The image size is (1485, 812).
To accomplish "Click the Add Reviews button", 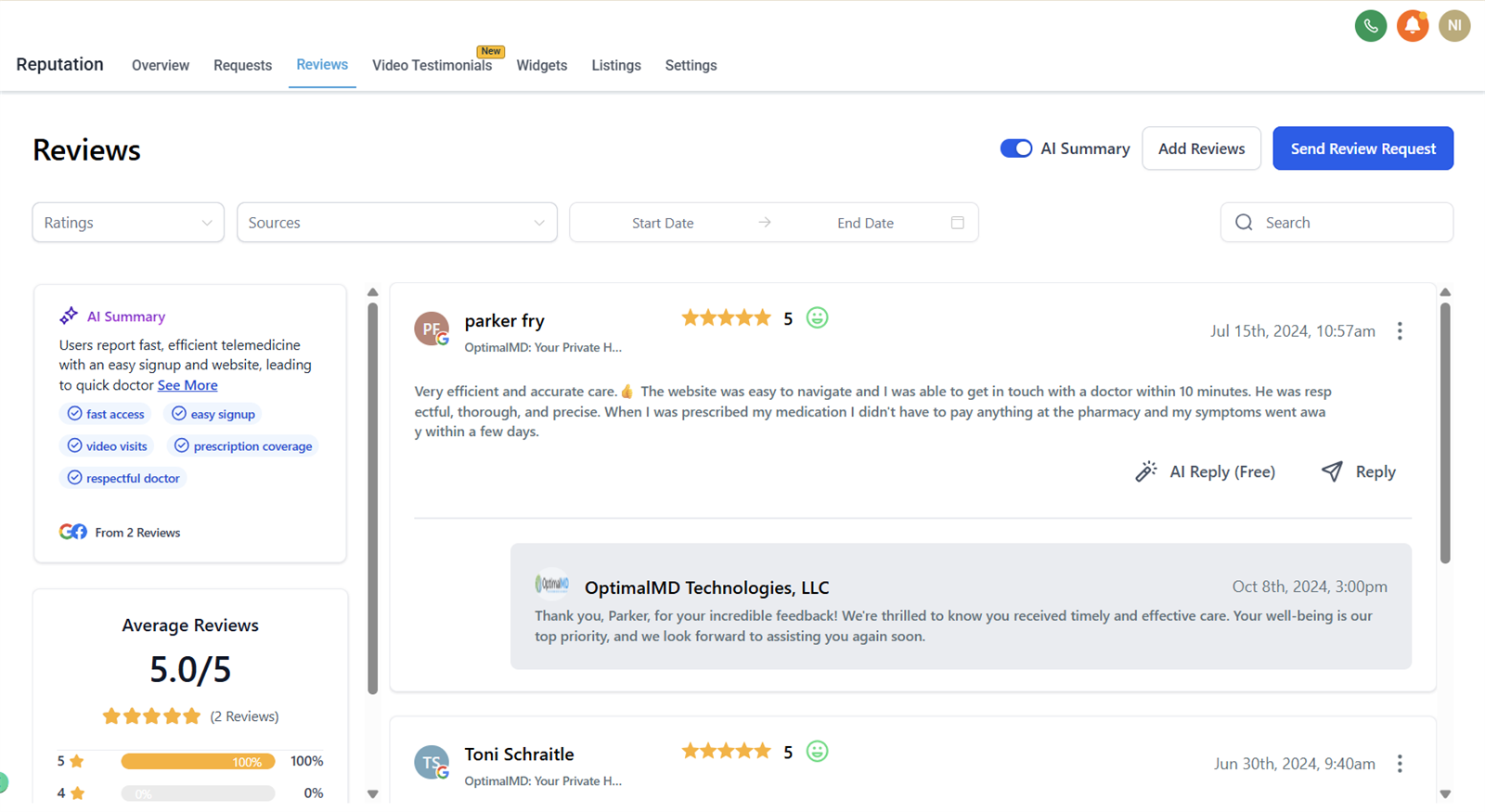I will pos(1201,148).
